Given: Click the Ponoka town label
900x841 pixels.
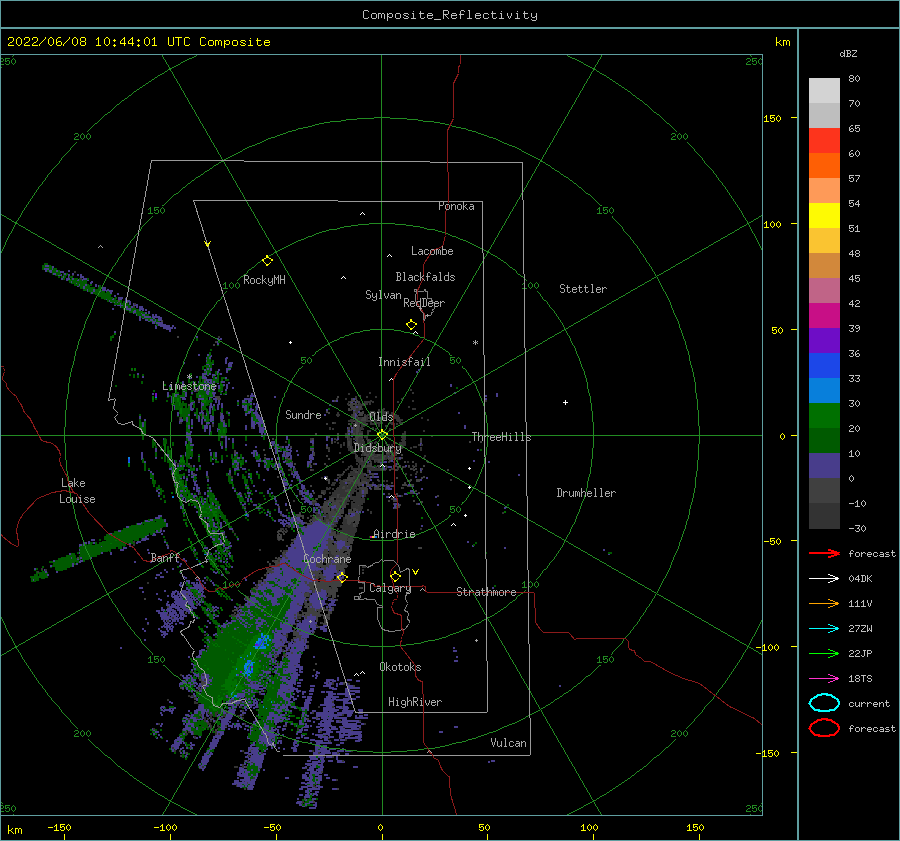Looking at the screenshot, I should [x=456, y=206].
